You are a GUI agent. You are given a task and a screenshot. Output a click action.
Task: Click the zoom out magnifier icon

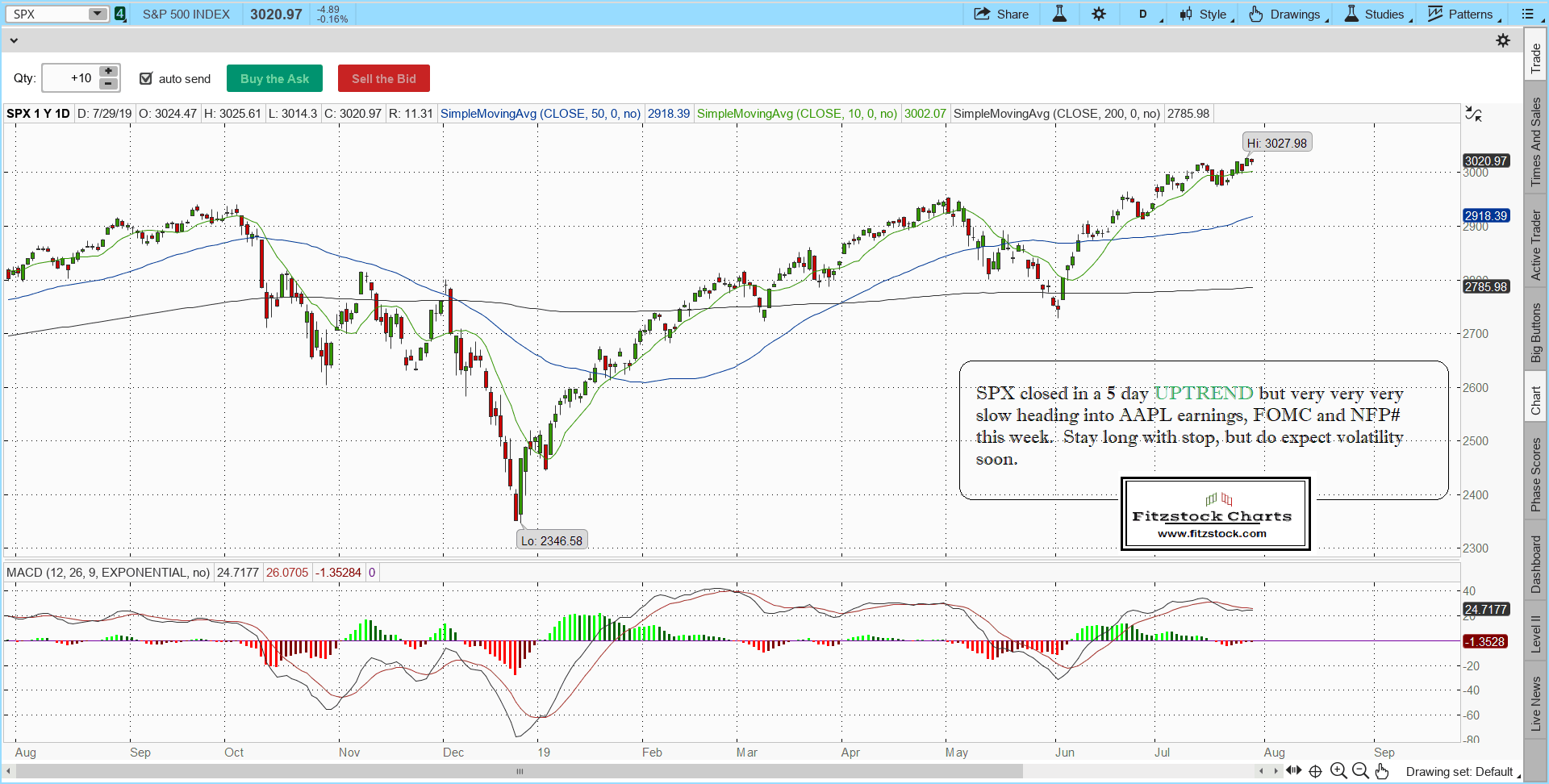(x=1360, y=771)
